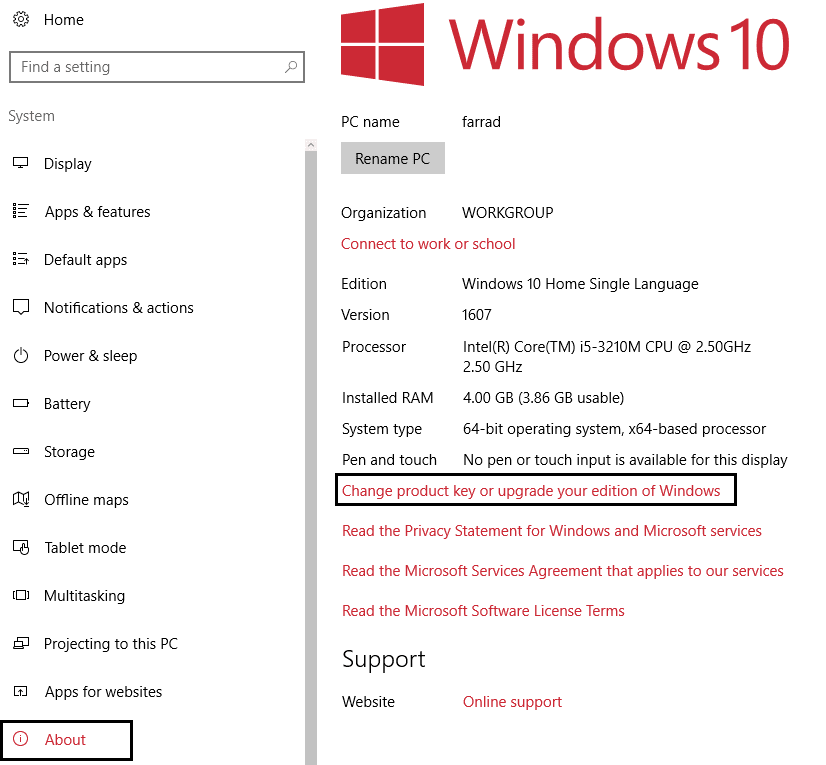Click the Power & sleep icon
The height and width of the screenshot is (765, 826).
(21, 355)
